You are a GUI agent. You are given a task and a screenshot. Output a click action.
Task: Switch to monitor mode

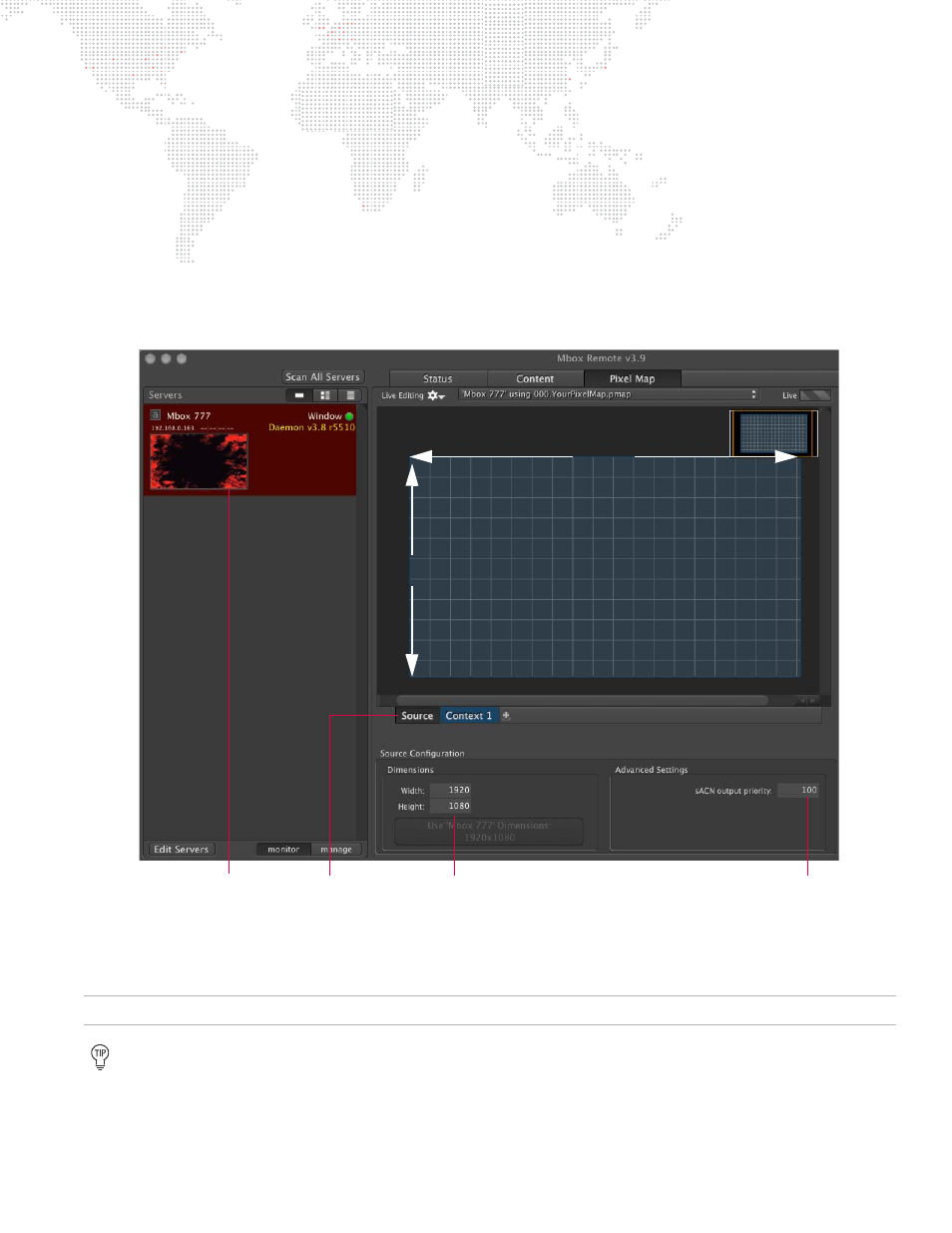tap(283, 850)
